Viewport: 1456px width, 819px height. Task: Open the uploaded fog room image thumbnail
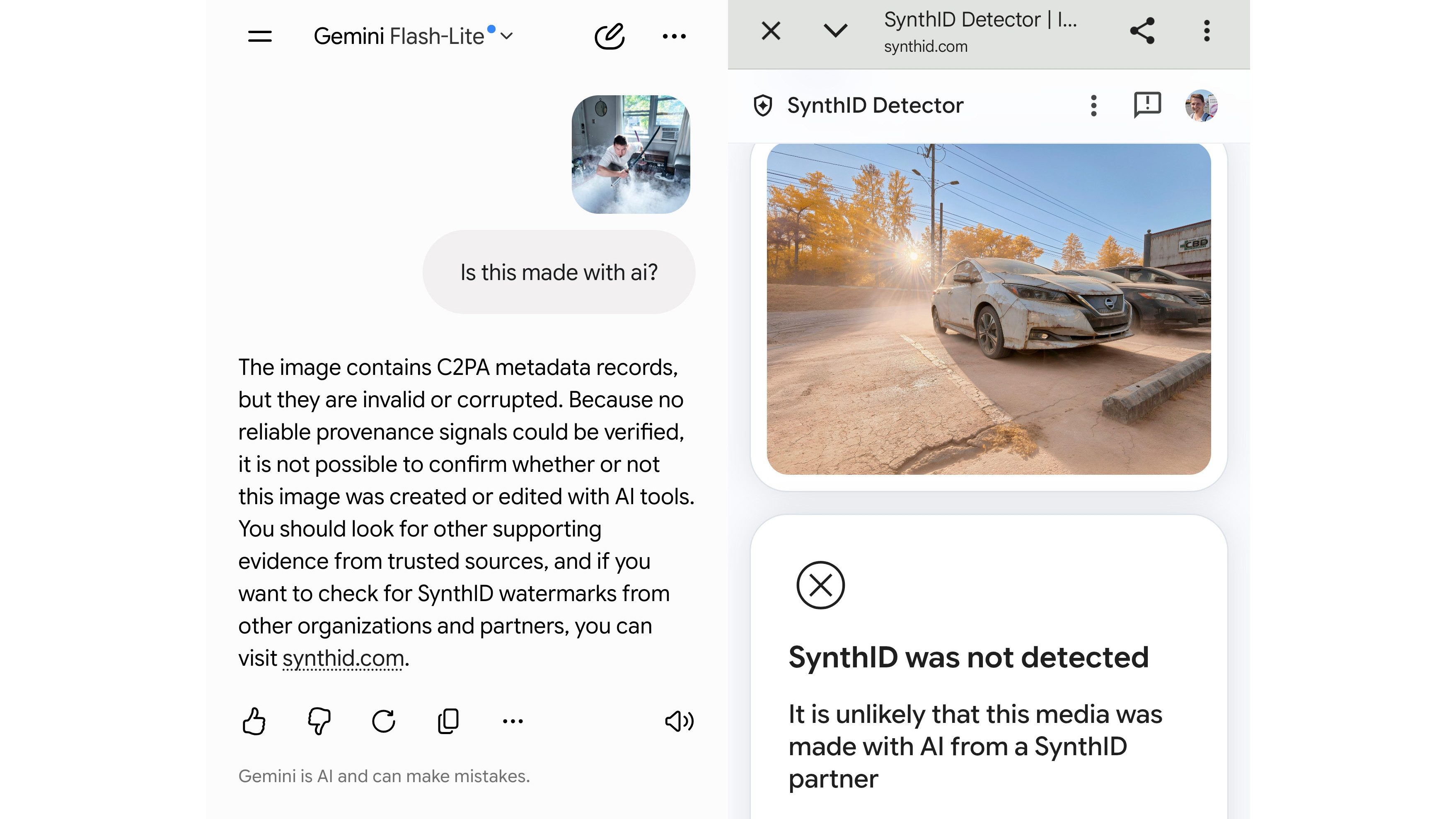631,154
